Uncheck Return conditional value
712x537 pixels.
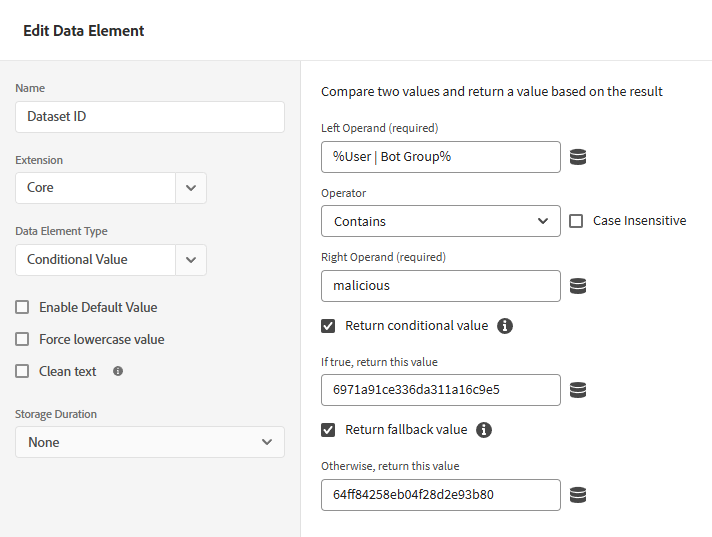pos(328,326)
